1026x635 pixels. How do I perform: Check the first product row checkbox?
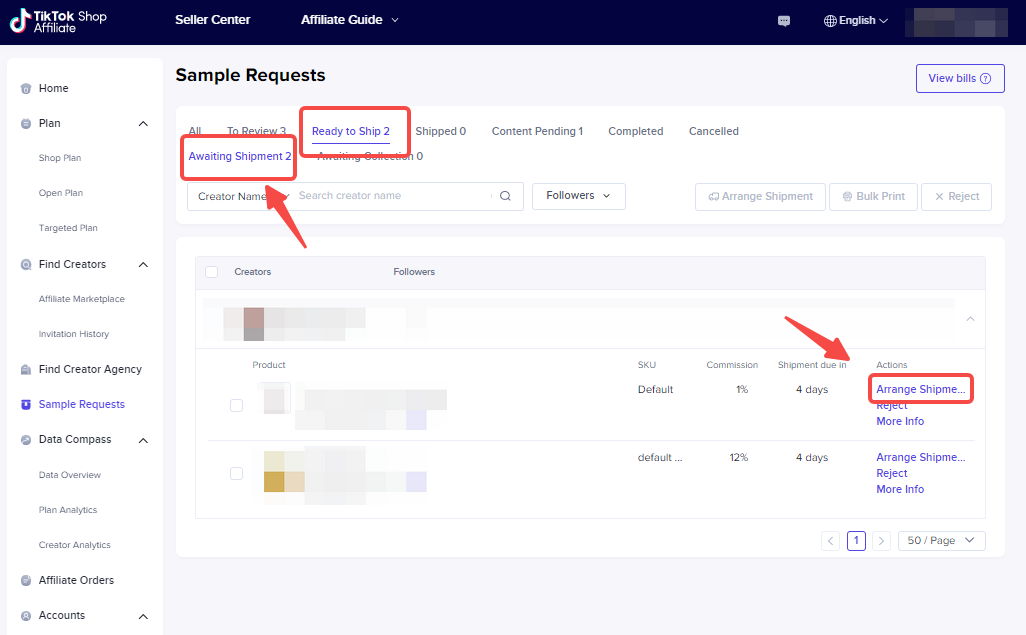pyautogui.click(x=236, y=405)
